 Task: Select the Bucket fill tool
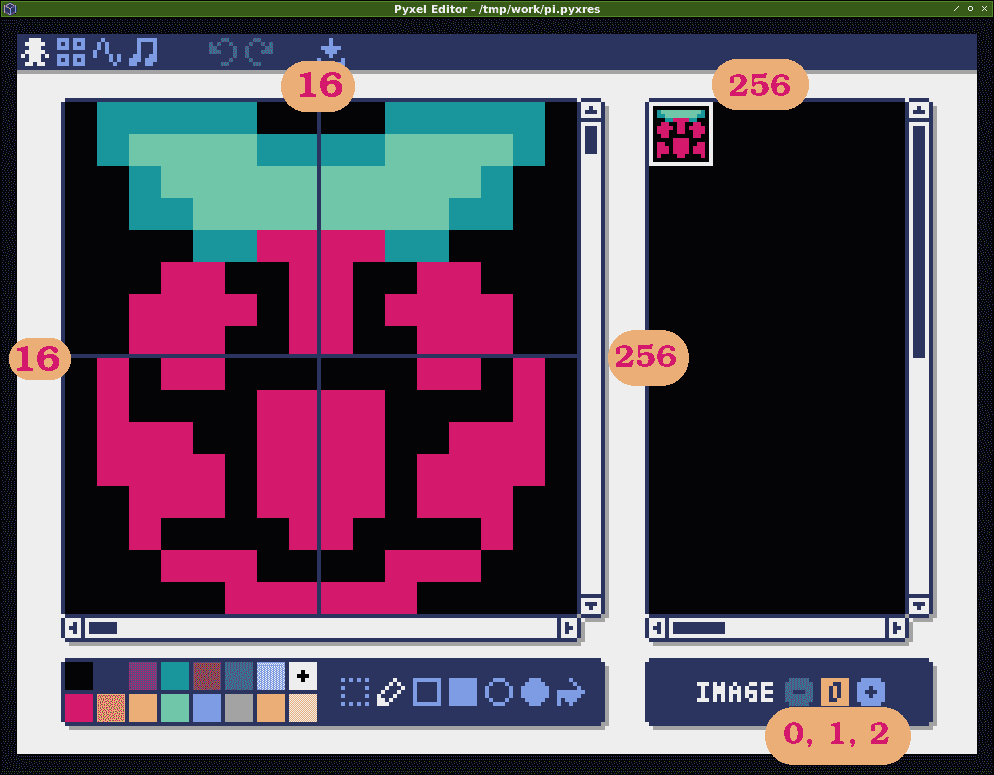click(571, 692)
